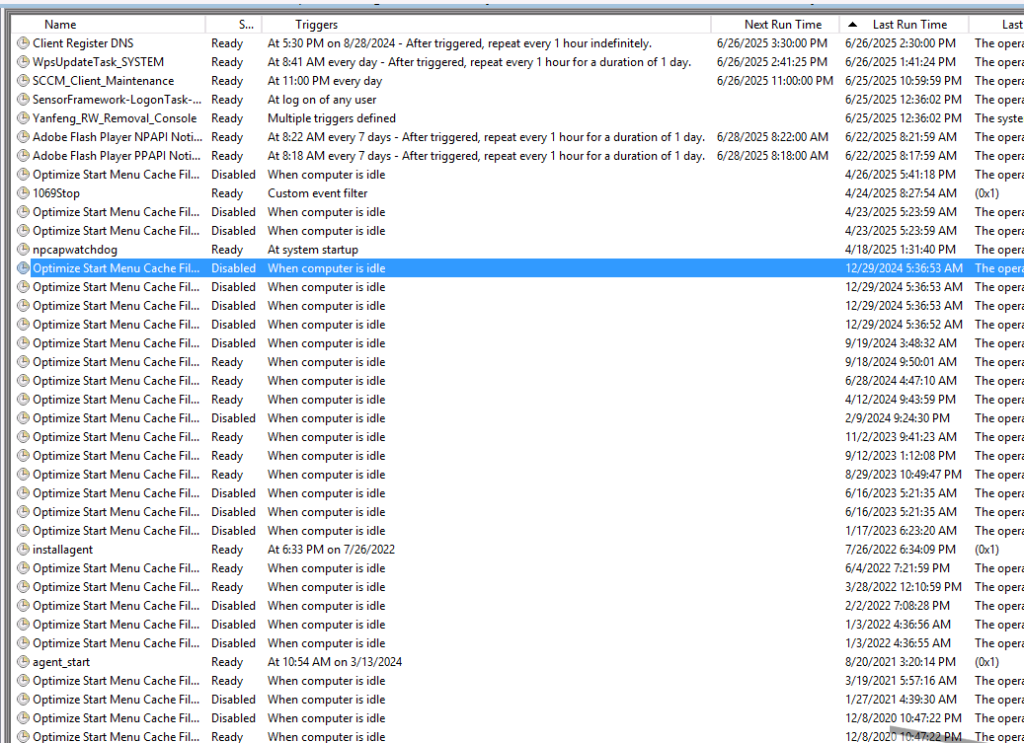
Task: Sort tasks by Next Run Time column
Action: [783, 24]
